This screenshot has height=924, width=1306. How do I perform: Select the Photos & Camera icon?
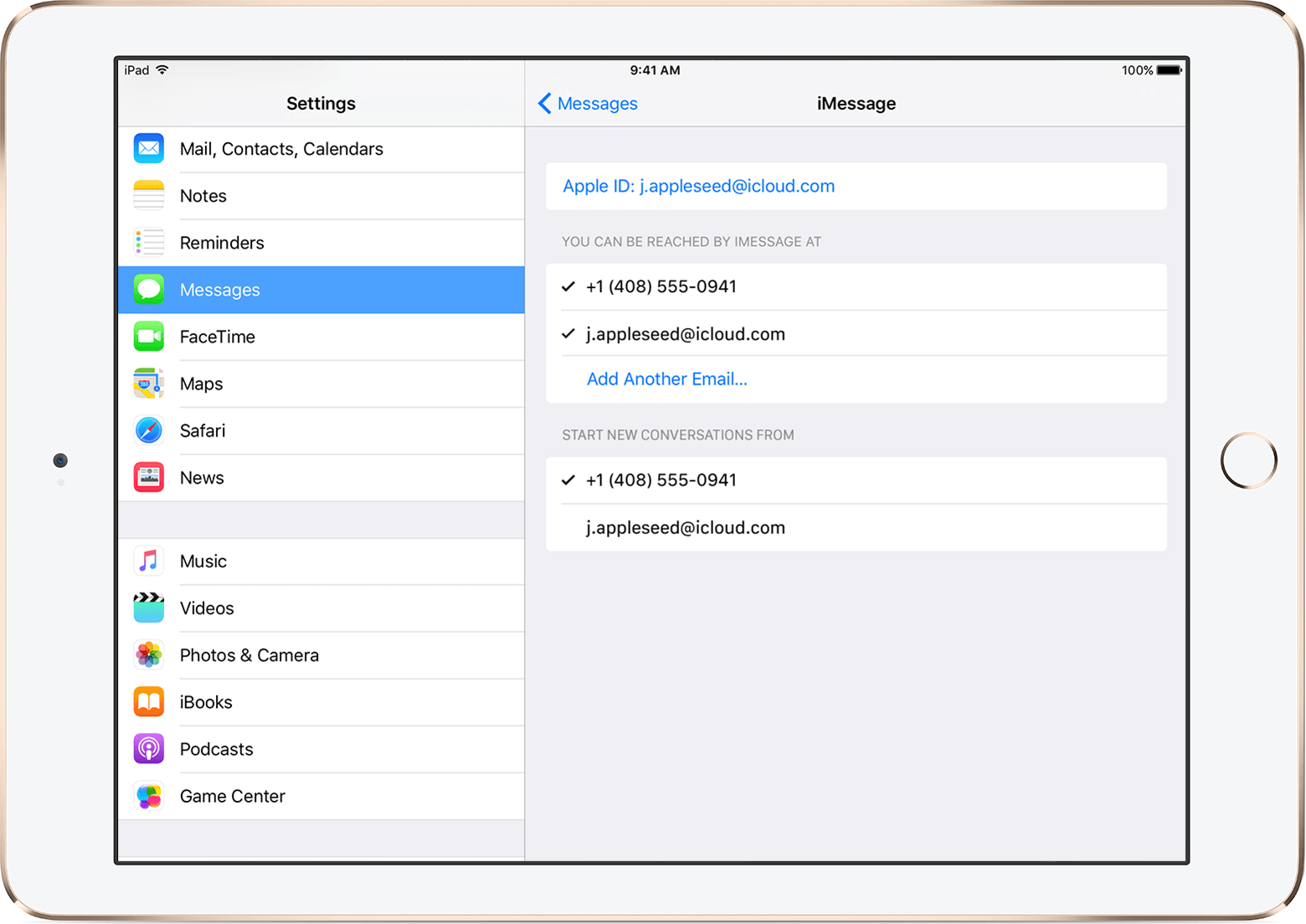[x=148, y=654]
